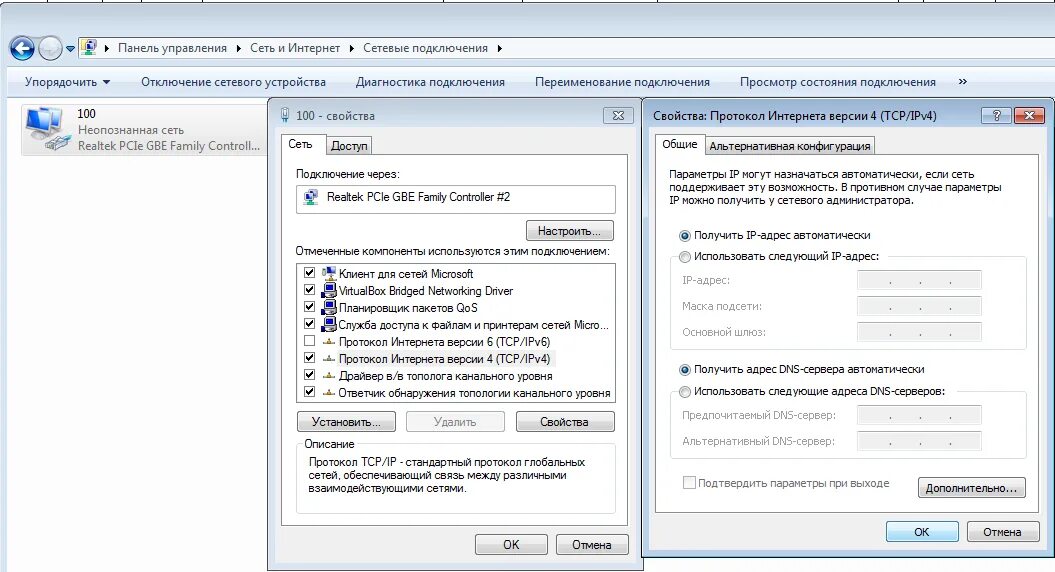Image resolution: width=1055 pixels, height=572 pixels.
Task: Open the Упорядочить dropdown menu
Action: point(67,82)
